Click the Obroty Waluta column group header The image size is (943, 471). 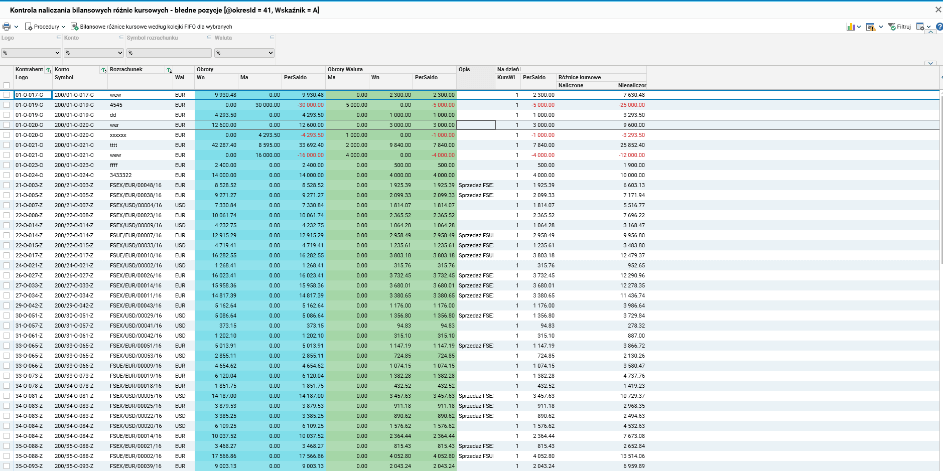pos(346,69)
